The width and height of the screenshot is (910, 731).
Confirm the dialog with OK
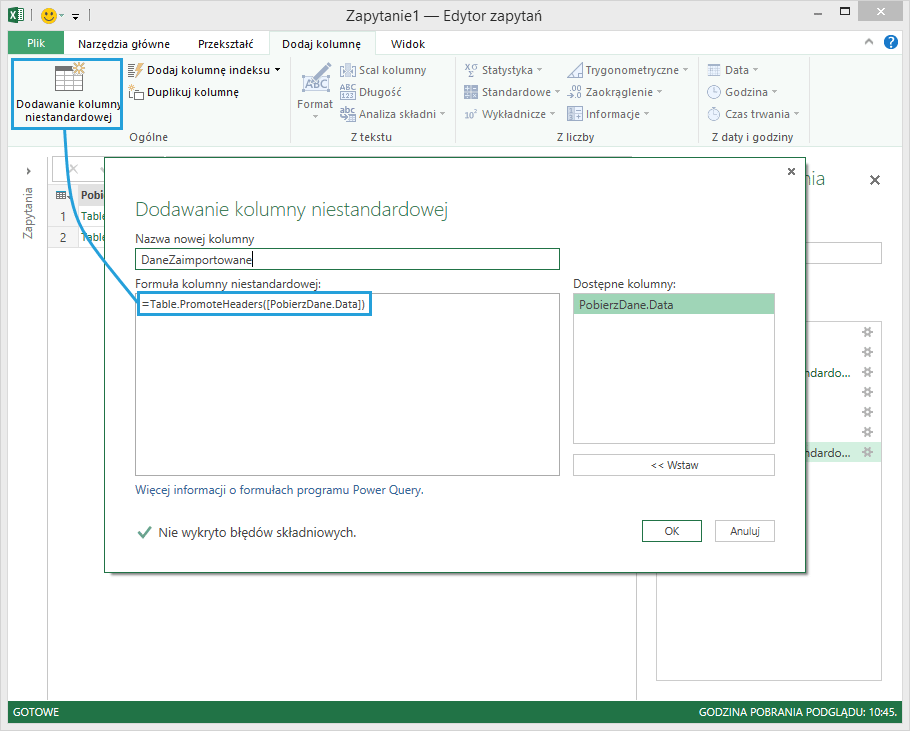click(x=671, y=531)
